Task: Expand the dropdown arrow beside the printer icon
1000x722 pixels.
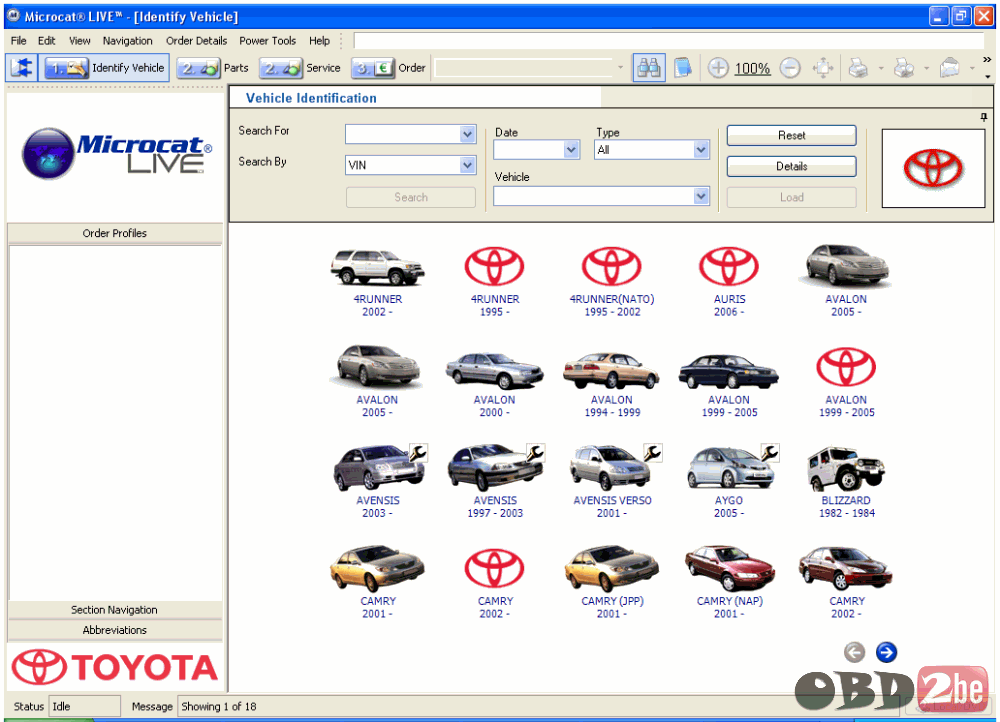Action: tap(881, 68)
